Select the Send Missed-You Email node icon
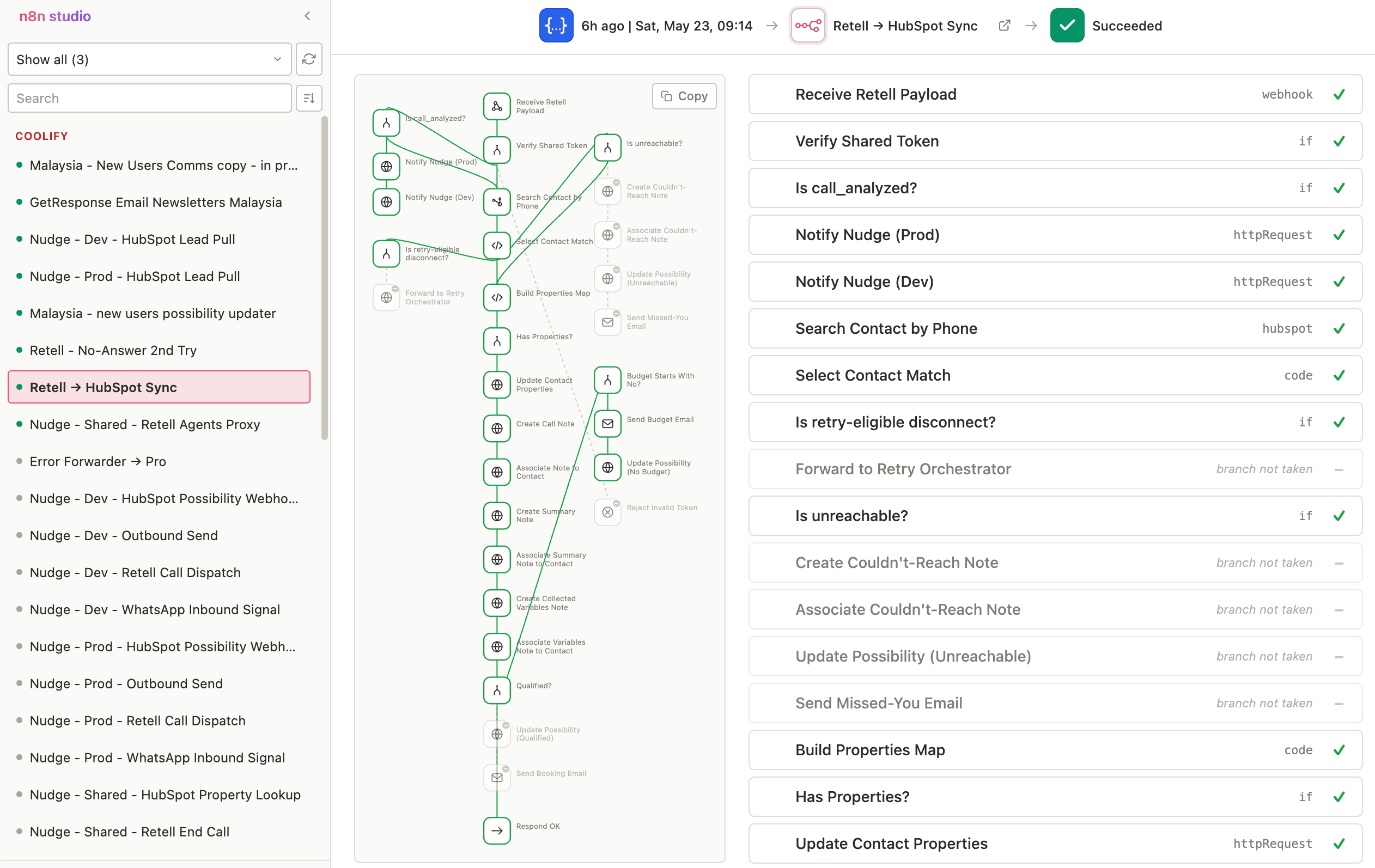The width and height of the screenshot is (1375, 868). point(607,322)
